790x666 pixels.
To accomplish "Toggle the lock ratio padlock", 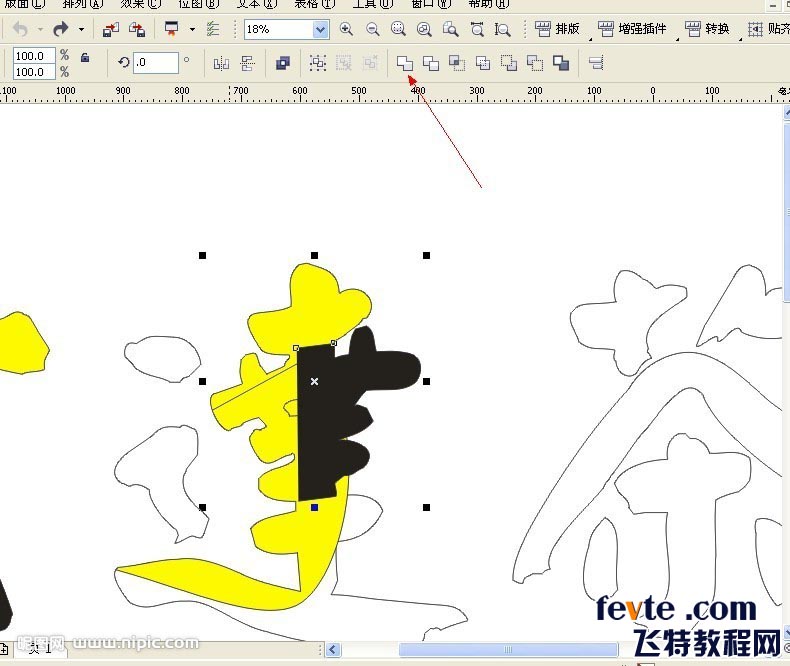I will point(85,57).
